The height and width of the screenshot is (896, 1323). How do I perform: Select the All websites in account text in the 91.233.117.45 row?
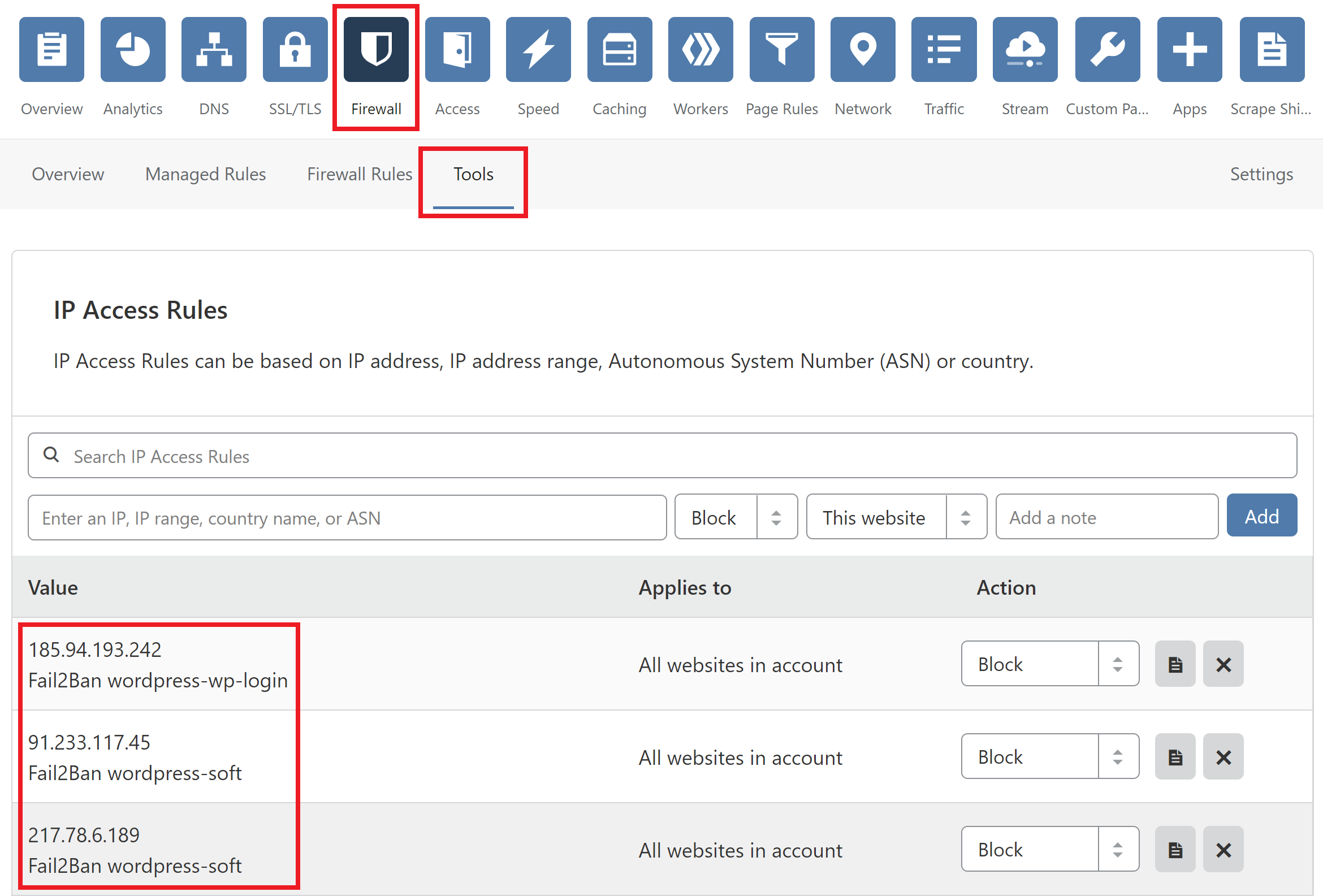pyautogui.click(x=740, y=758)
